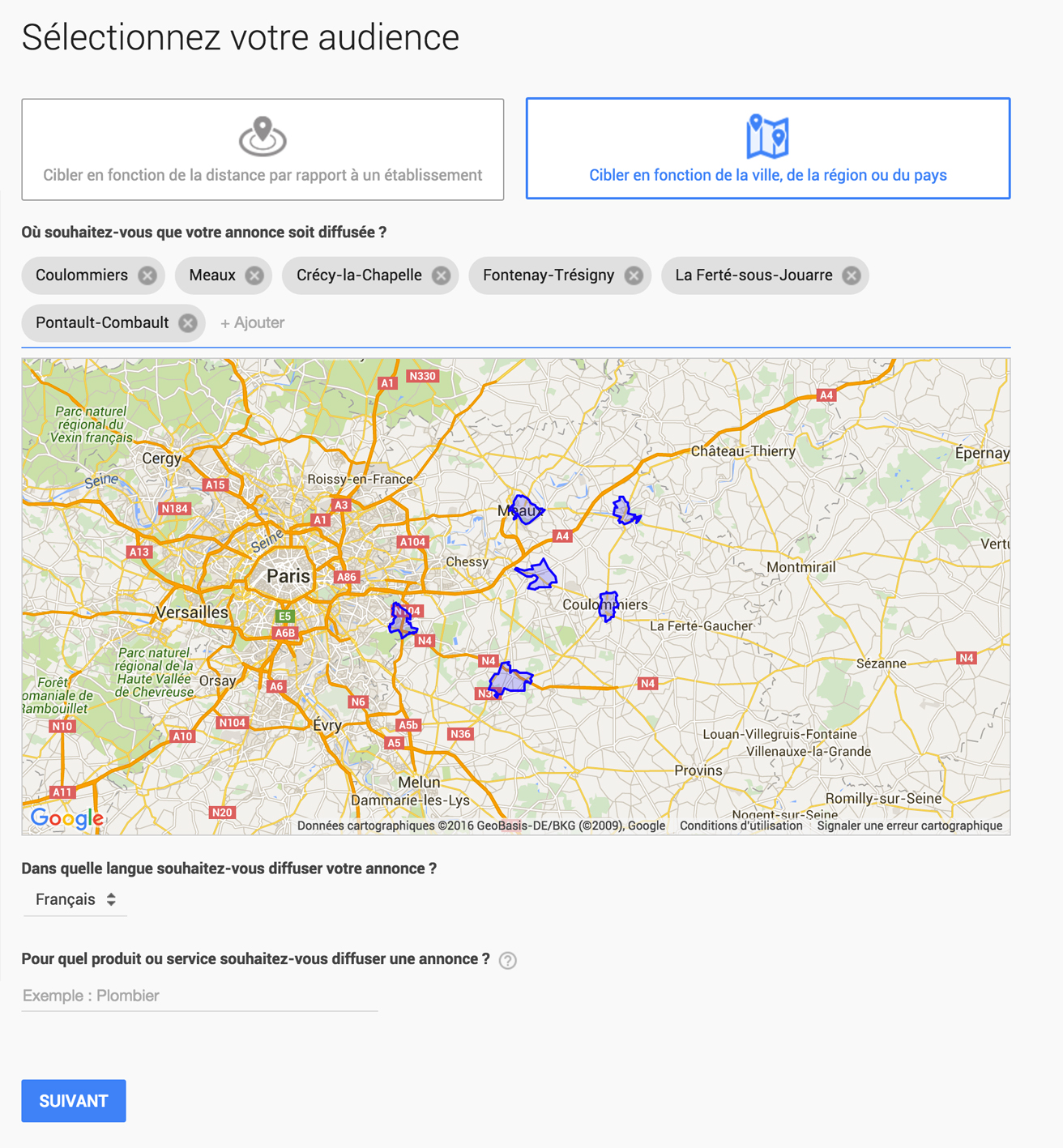Image resolution: width=1063 pixels, height=1148 pixels.
Task: Click the A11 road shield on map
Action: (62, 792)
